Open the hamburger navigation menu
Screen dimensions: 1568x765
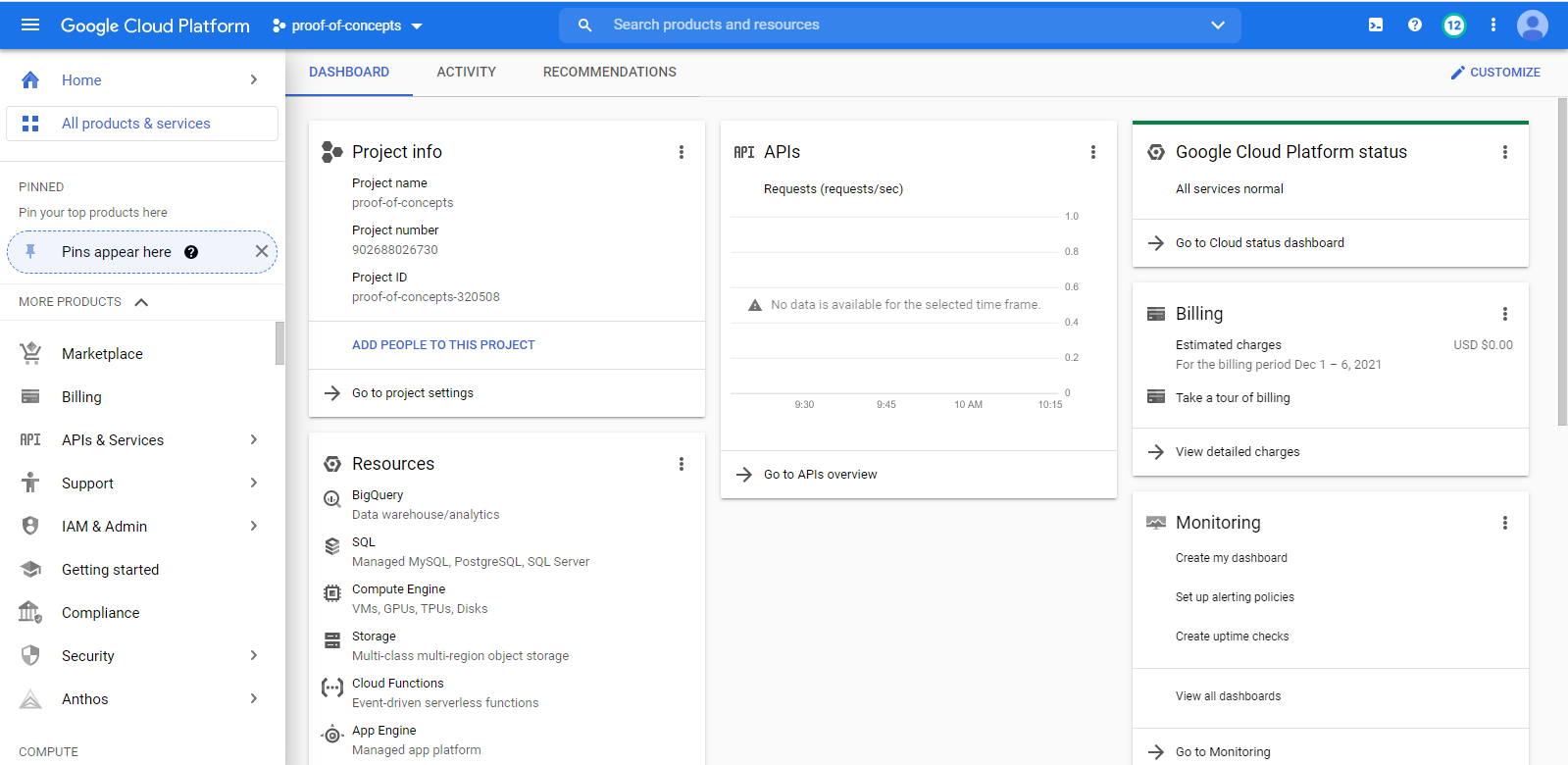pyautogui.click(x=30, y=25)
